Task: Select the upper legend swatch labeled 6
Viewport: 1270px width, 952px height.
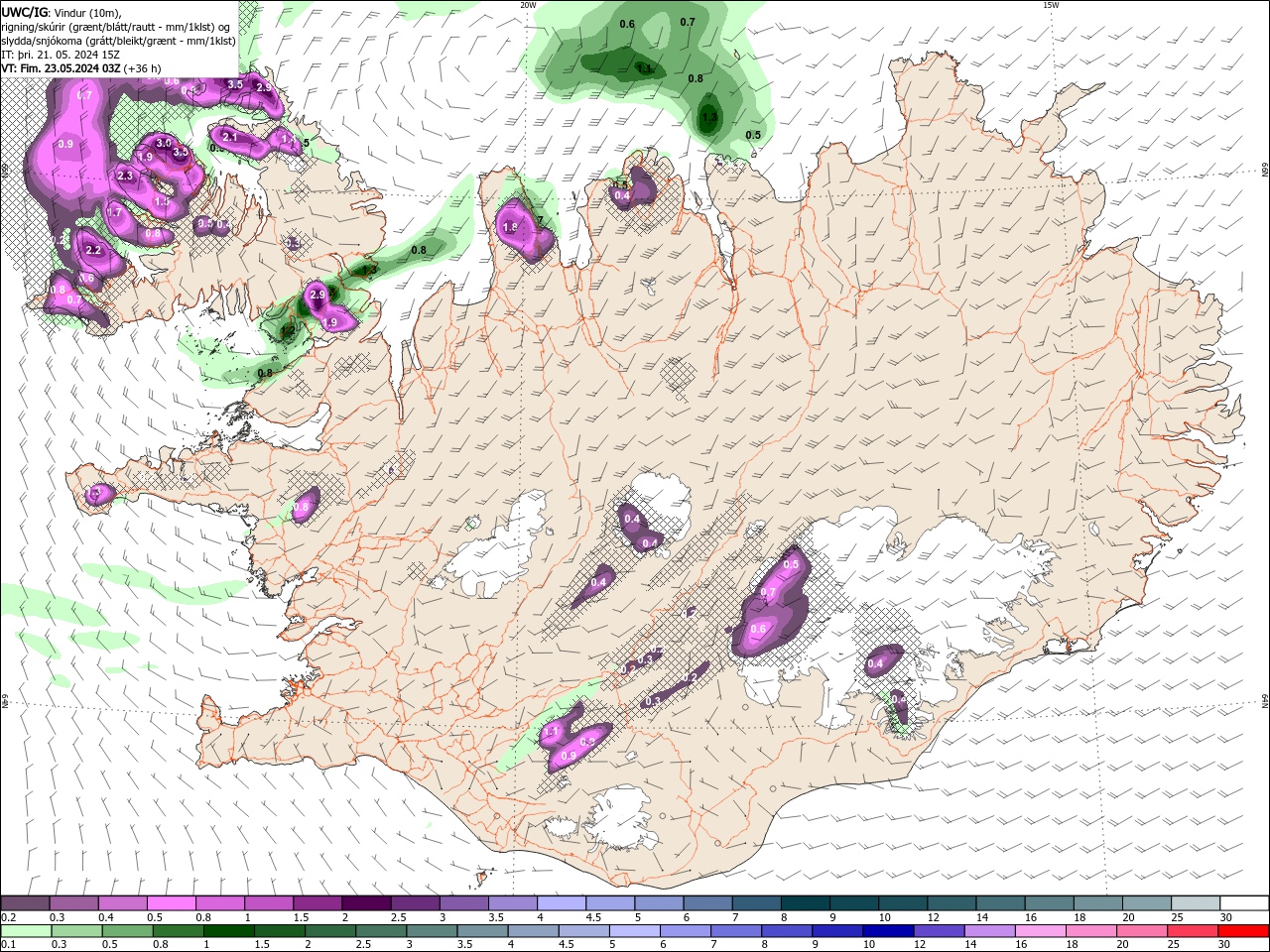Action: tap(705, 903)
